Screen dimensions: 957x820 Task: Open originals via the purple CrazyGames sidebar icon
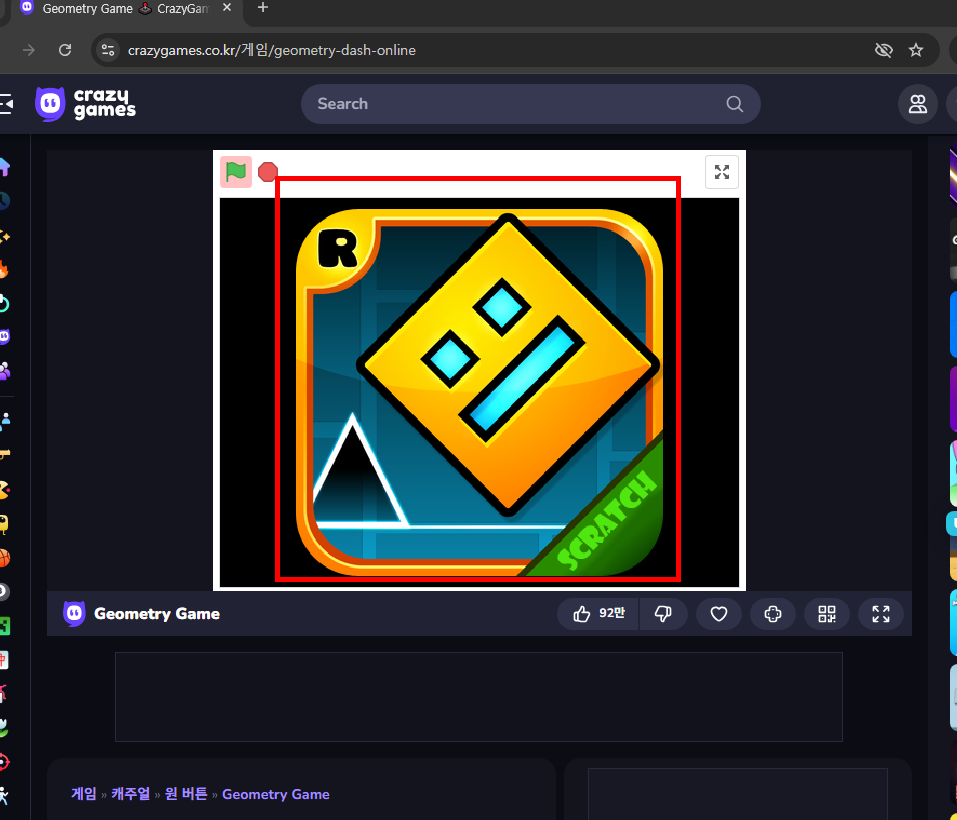(x=4, y=337)
